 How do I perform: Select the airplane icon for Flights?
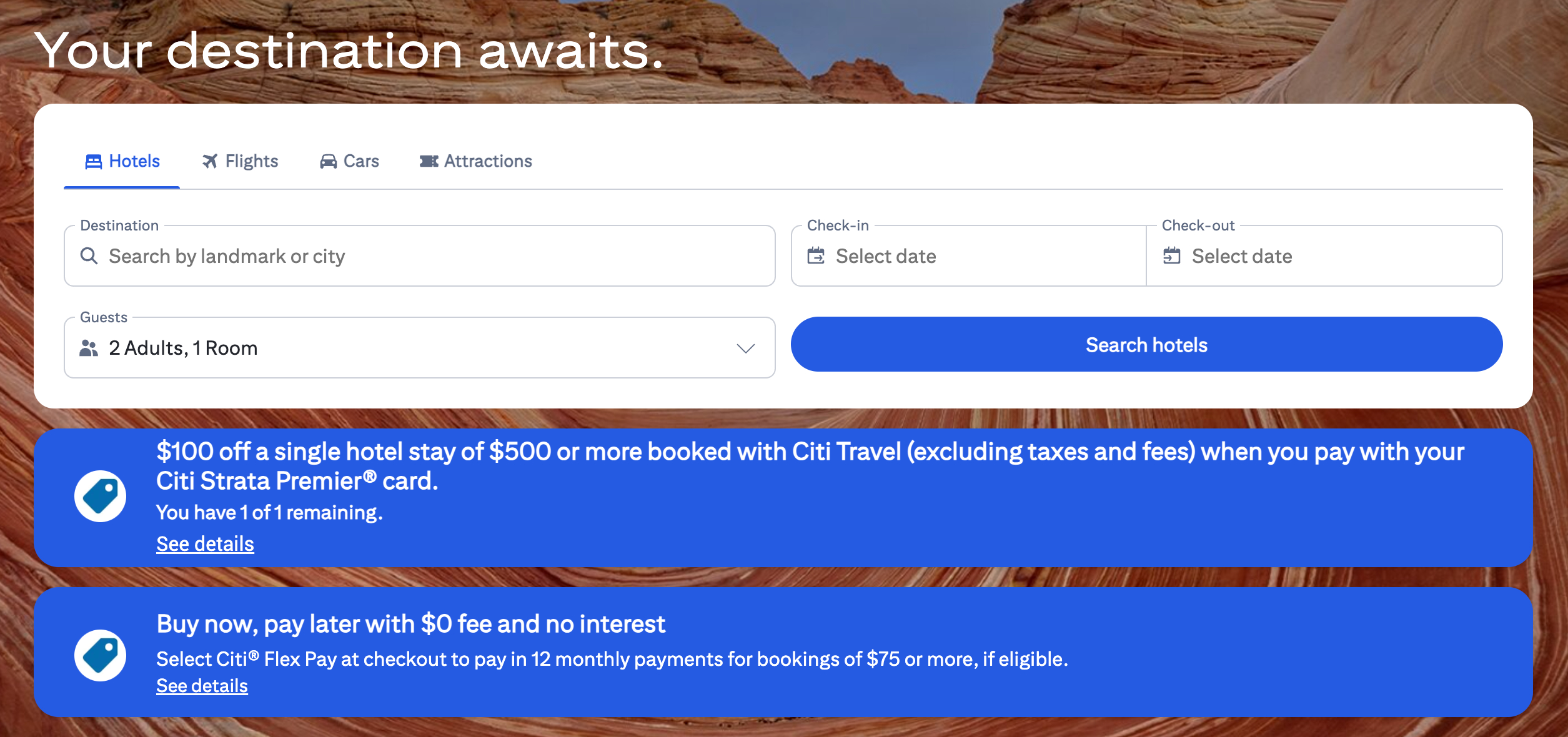(209, 161)
